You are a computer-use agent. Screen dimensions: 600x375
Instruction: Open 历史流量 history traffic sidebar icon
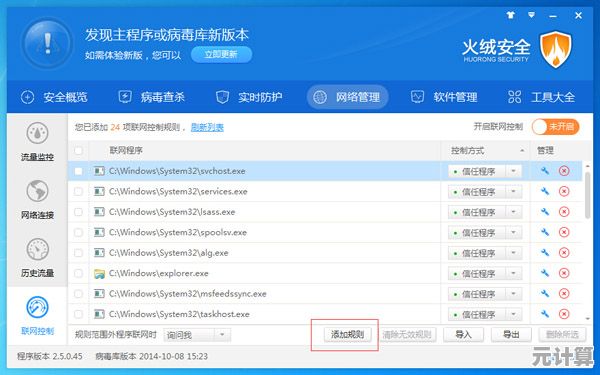pos(37,249)
